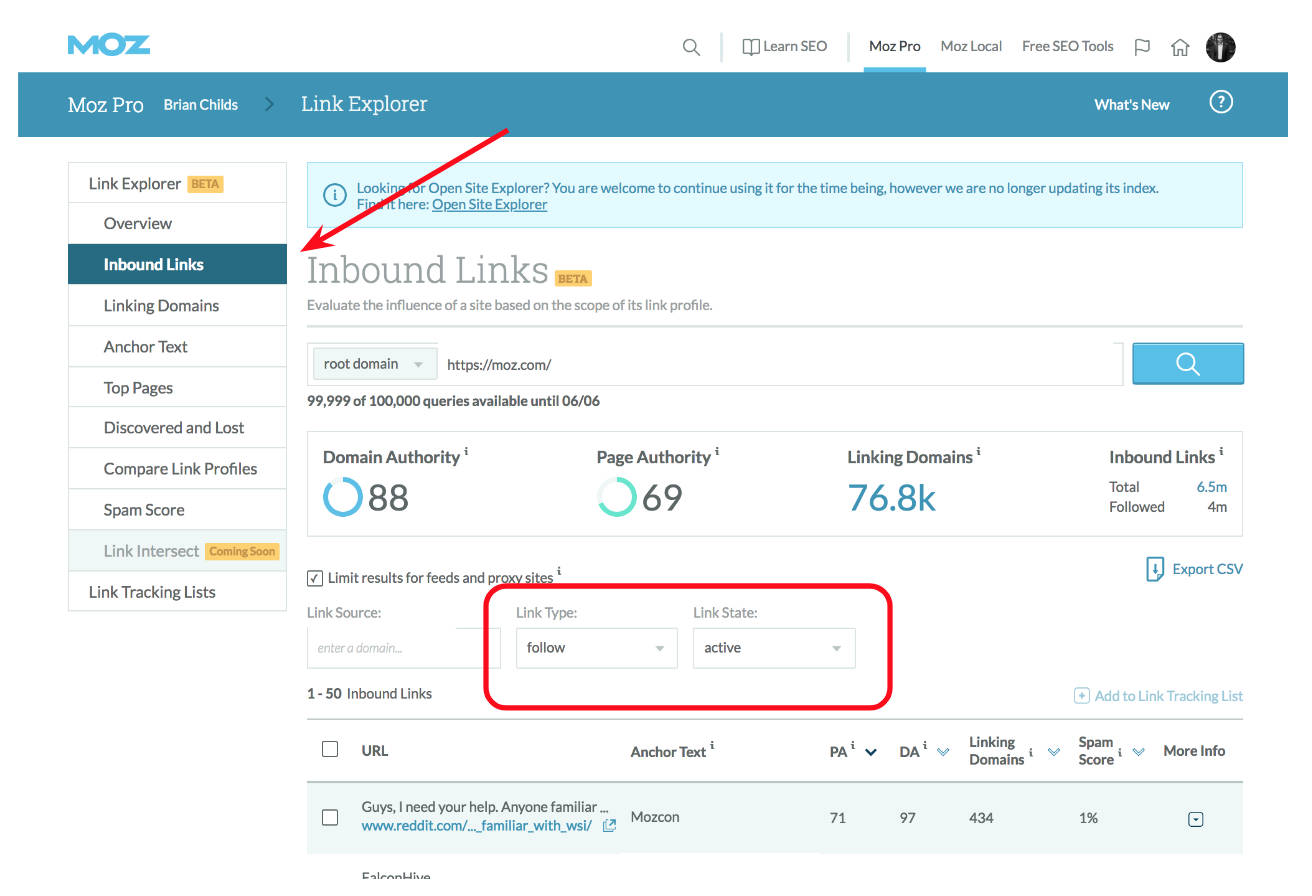The image size is (1312, 896).
Task: Open the search magnifier in top navigation
Action: 691,46
